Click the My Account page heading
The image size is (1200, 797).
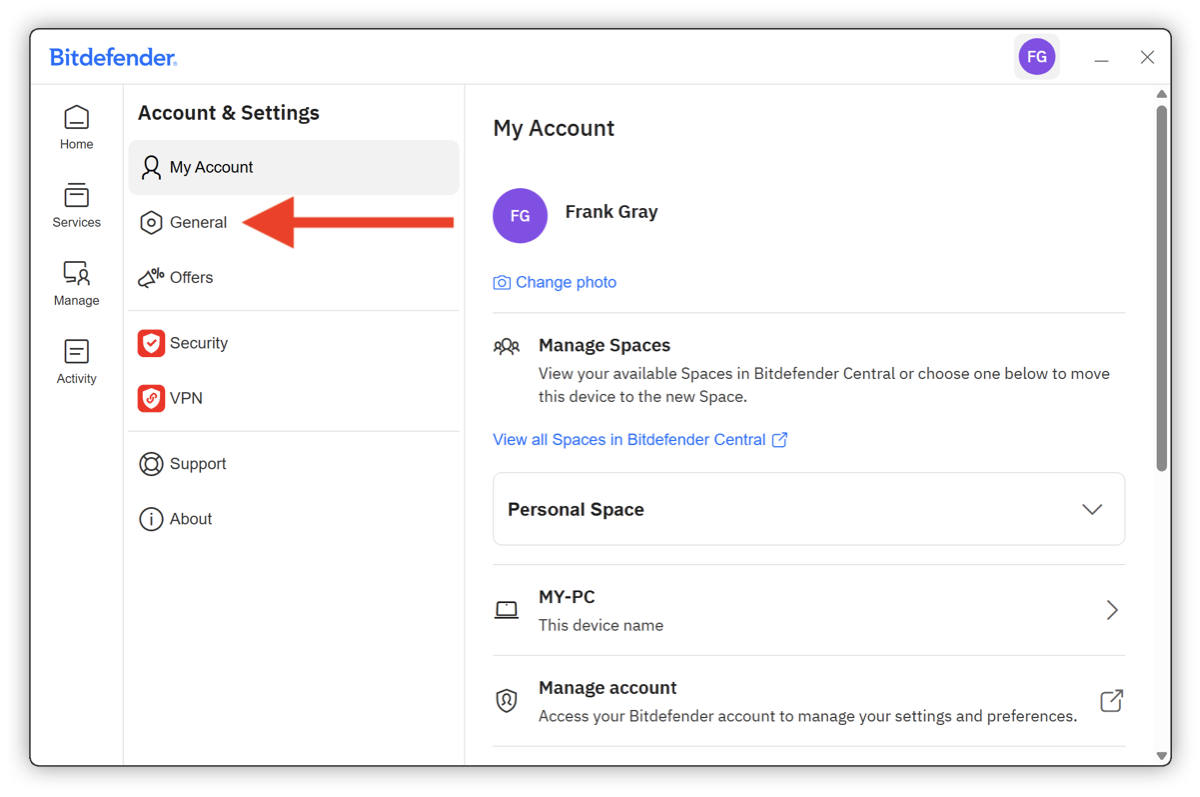click(x=554, y=128)
